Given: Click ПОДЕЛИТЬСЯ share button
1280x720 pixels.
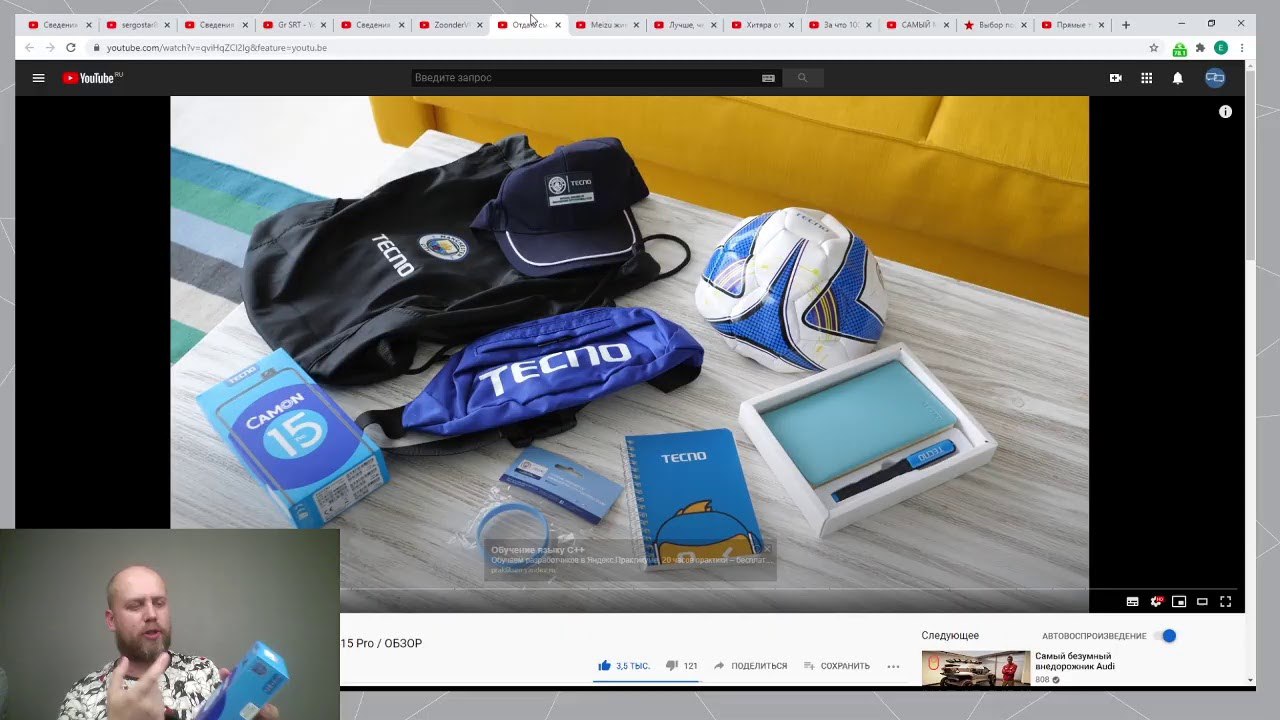Looking at the screenshot, I should [x=750, y=666].
